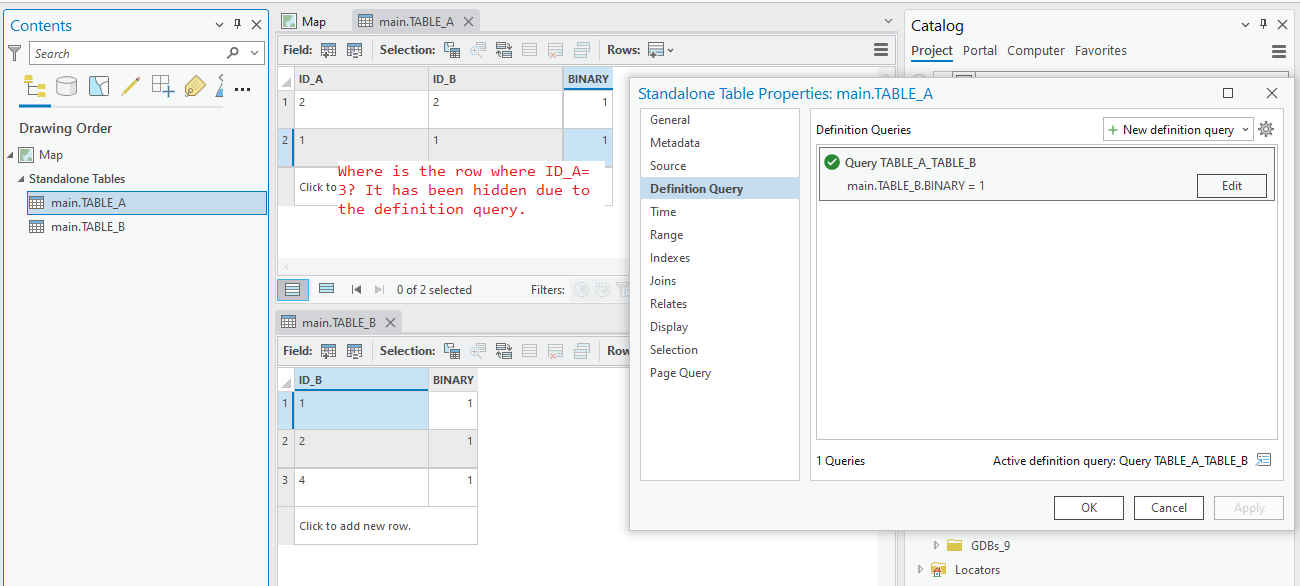Image resolution: width=1300 pixels, height=586 pixels.
Task: Show selected records view button
Action: pyautogui.click(x=326, y=289)
